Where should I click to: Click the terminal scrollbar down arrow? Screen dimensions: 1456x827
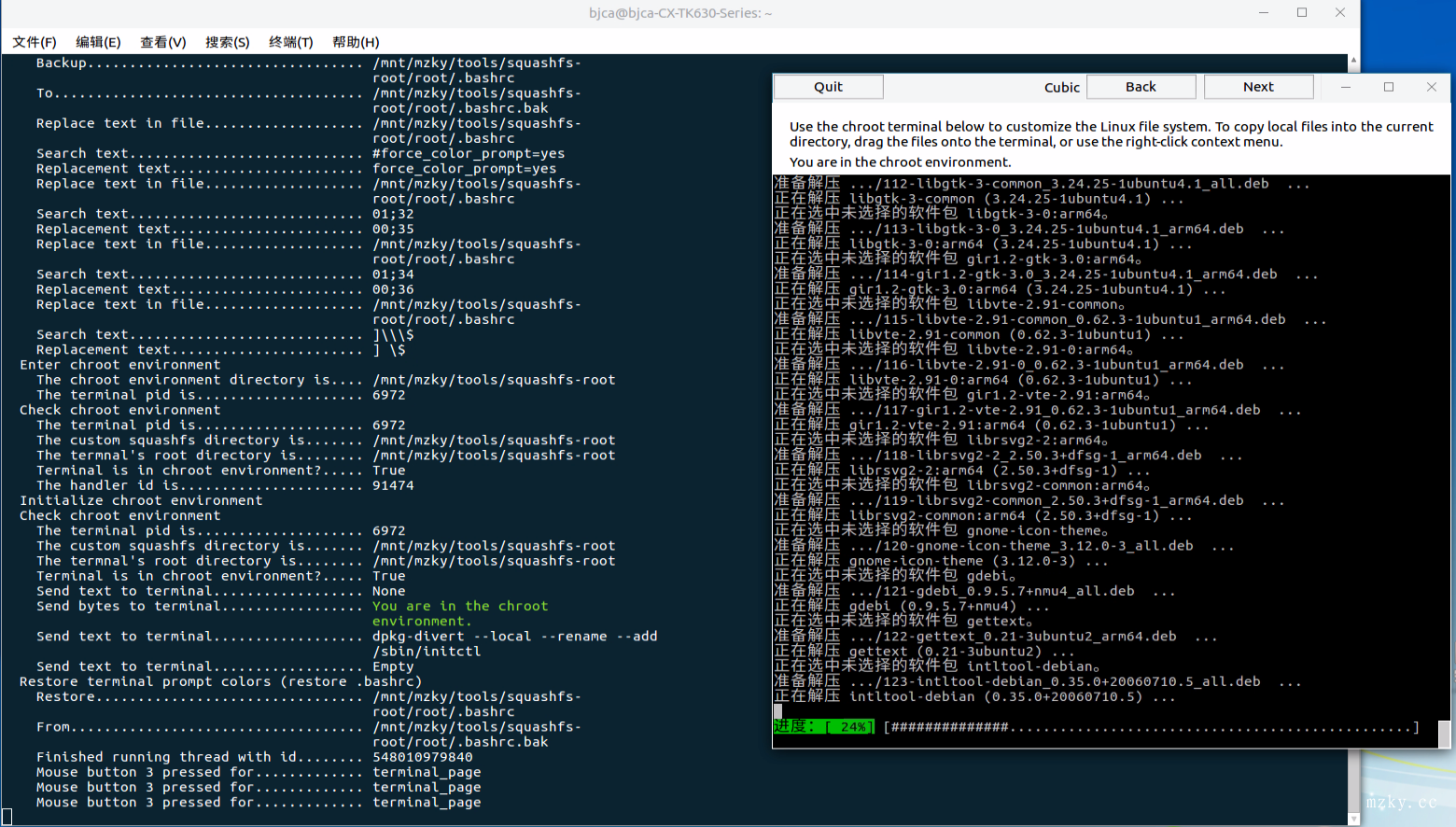click(x=1354, y=819)
